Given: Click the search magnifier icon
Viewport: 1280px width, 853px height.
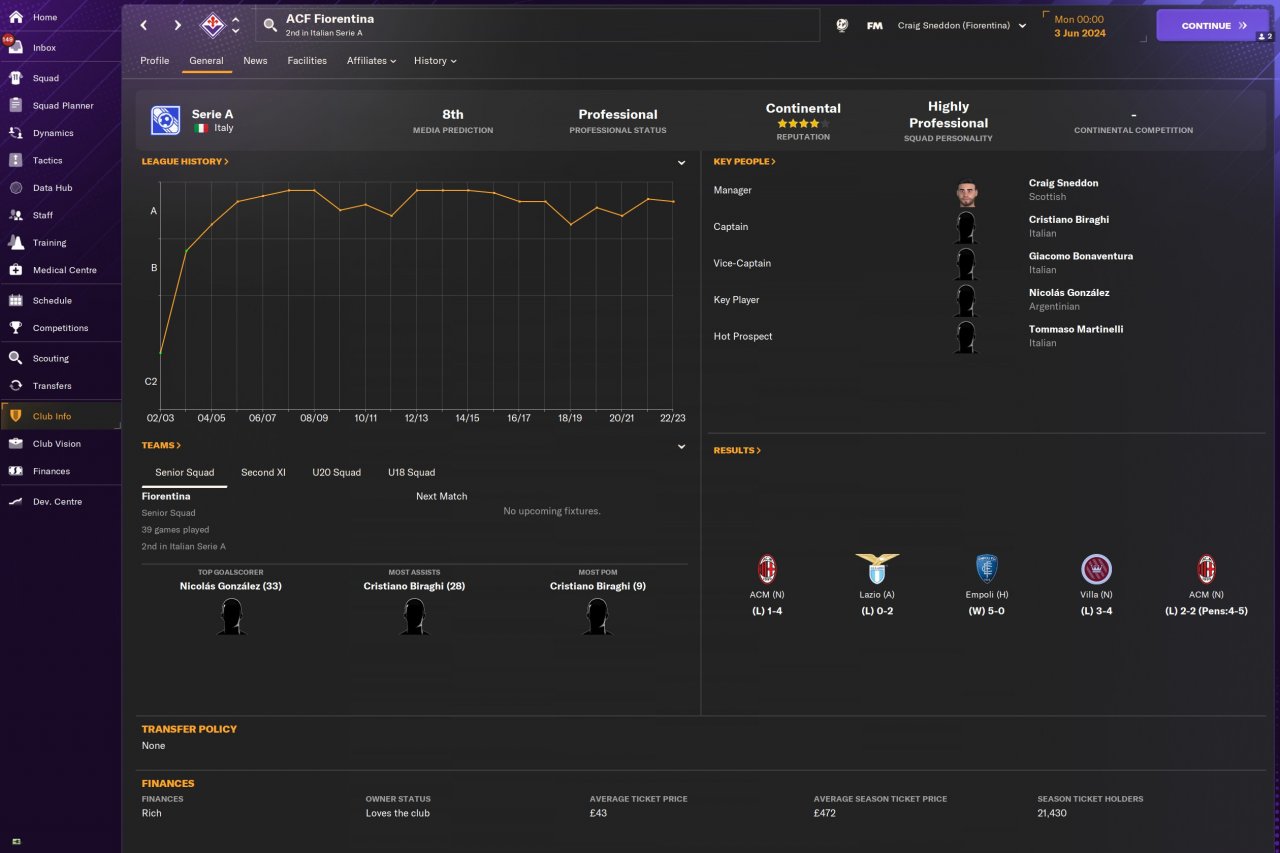Looking at the screenshot, I should pyautogui.click(x=270, y=25).
